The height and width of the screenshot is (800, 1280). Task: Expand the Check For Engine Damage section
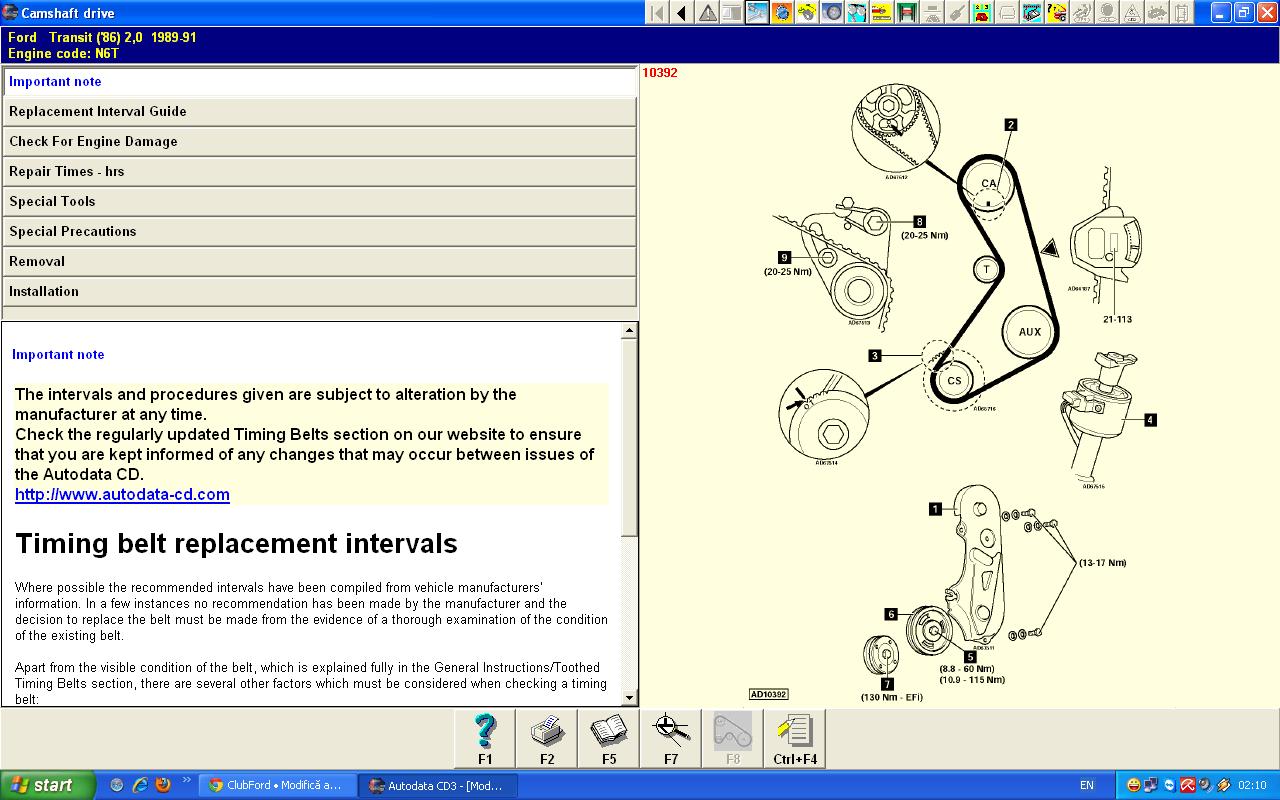click(318, 142)
